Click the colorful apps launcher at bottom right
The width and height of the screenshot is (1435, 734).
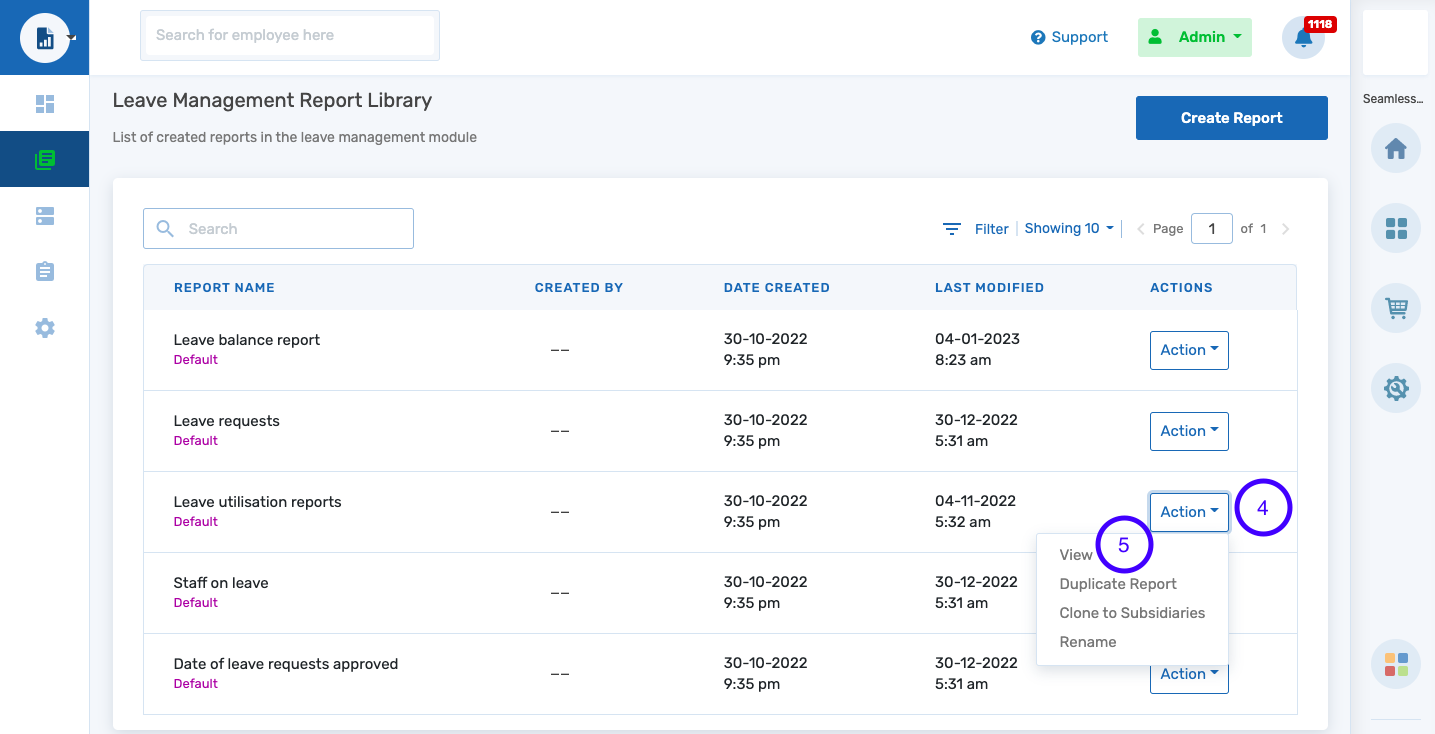pos(1395,663)
